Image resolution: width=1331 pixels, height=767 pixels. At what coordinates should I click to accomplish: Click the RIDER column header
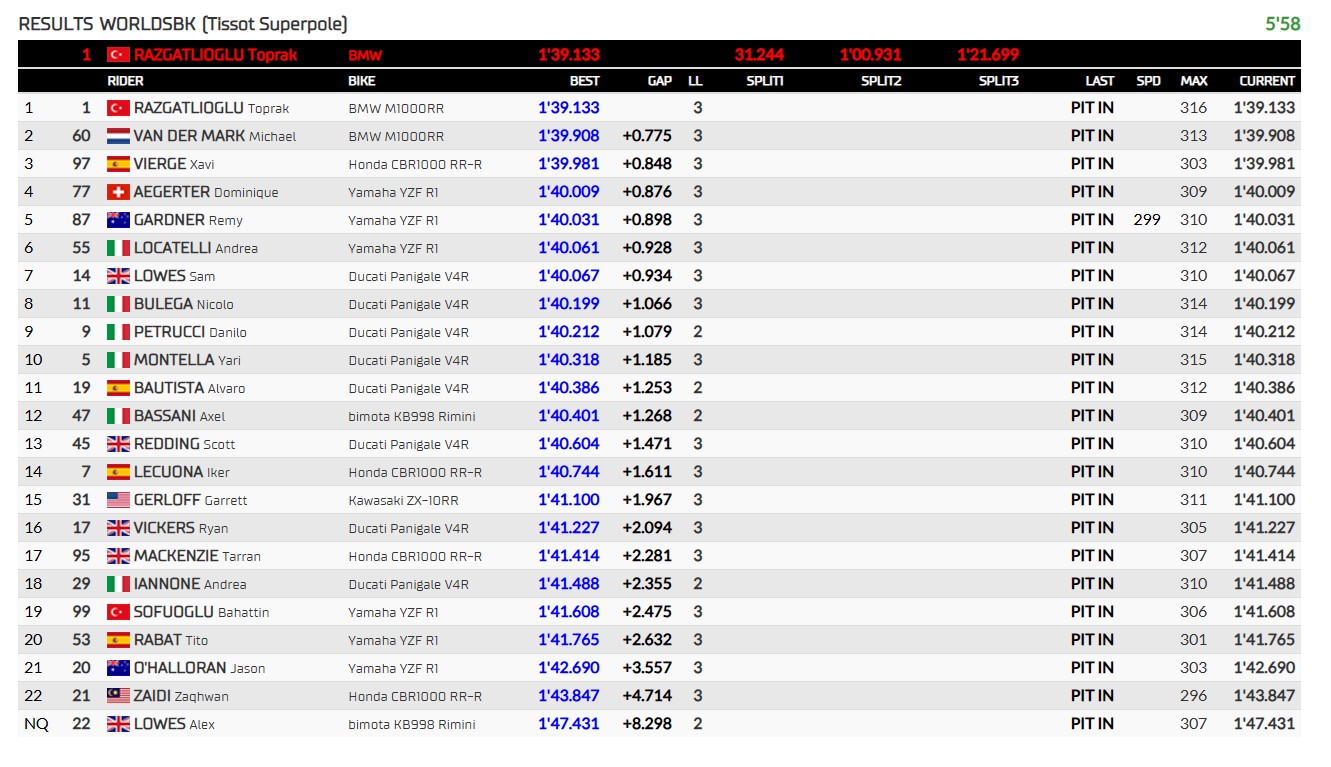[125, 81]
